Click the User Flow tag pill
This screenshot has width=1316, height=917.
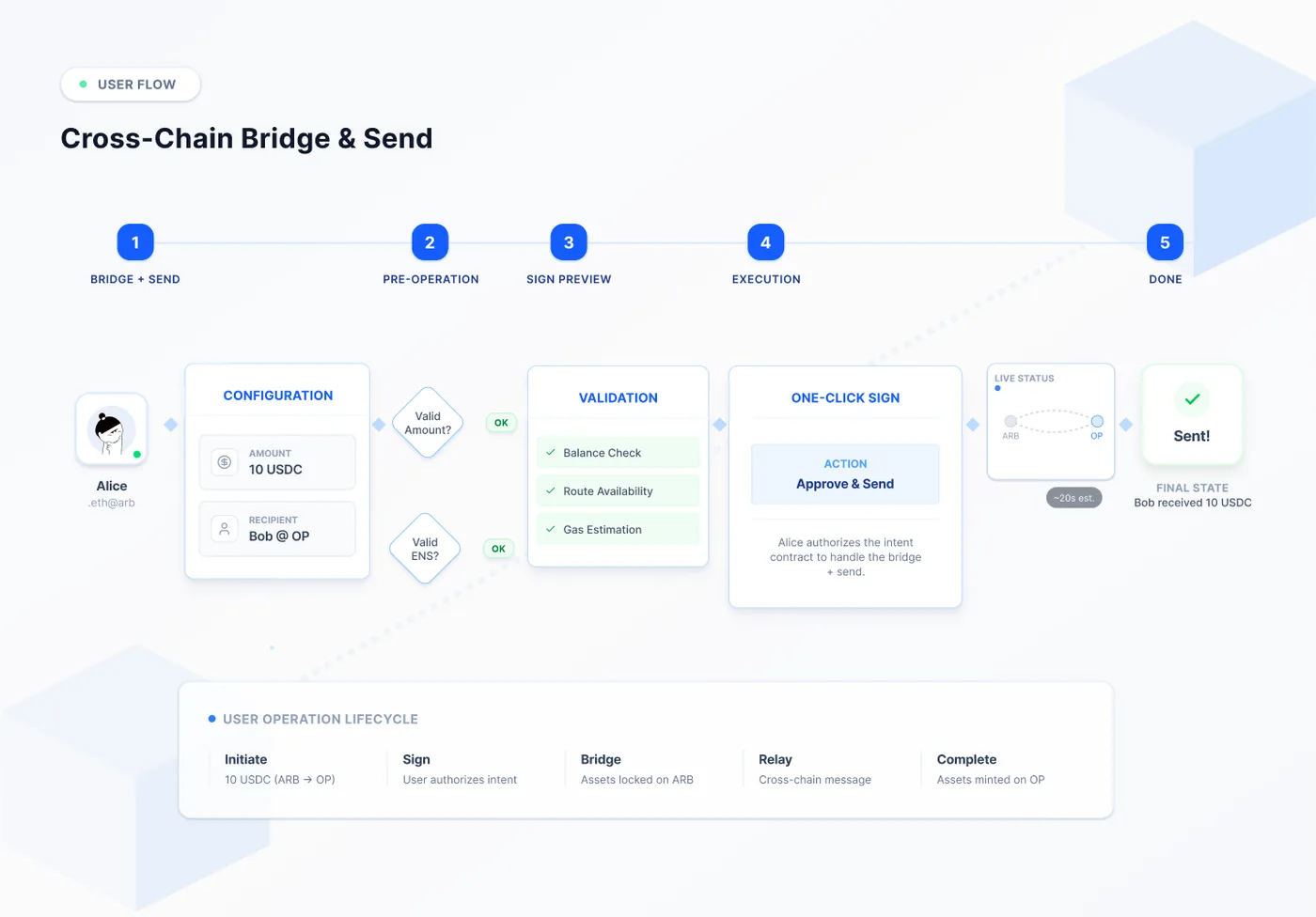point(131,85)
